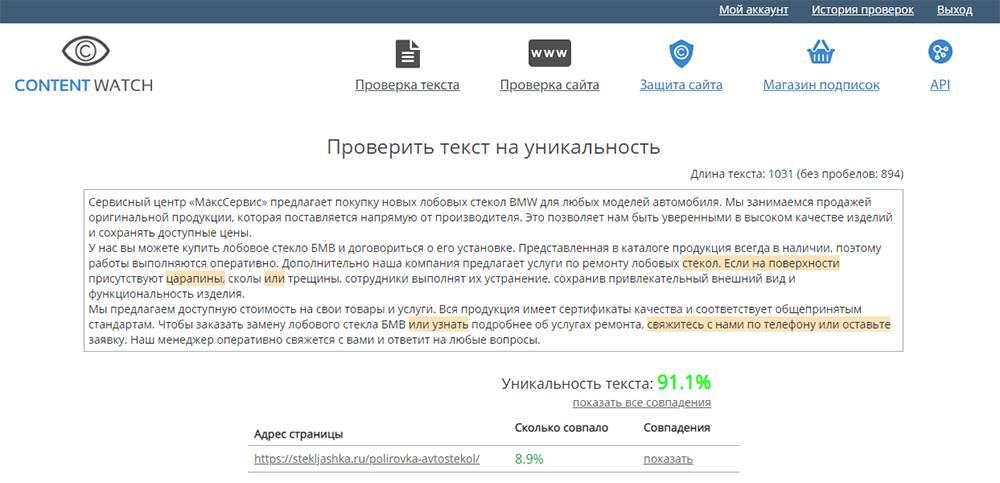Click the shopping basket icon
This screenshot has height=483, width=1000.
coord(821,52)
